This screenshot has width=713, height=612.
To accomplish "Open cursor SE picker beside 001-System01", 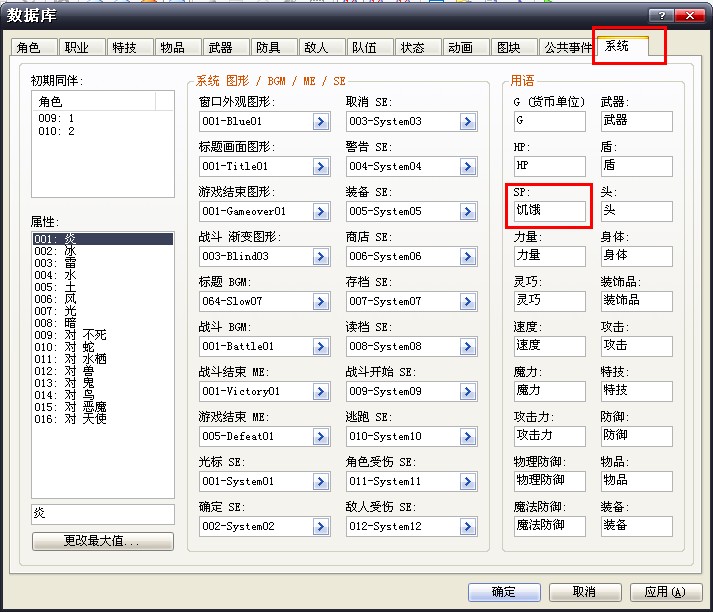I will [321, 482].
